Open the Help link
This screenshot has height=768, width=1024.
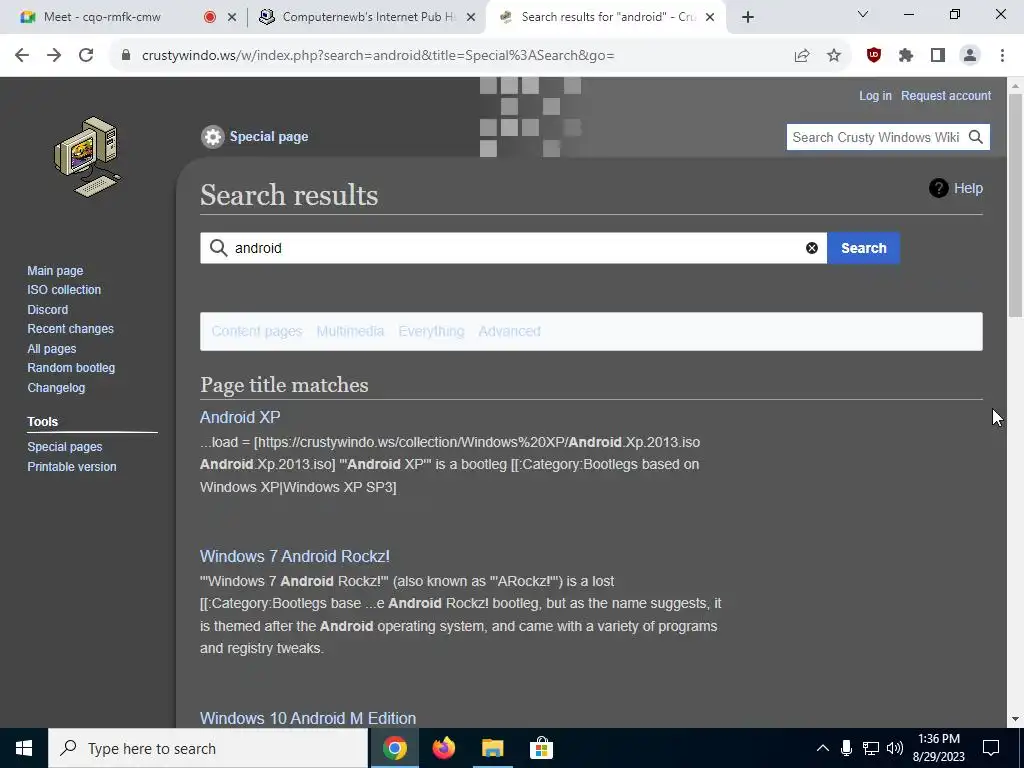[x=968, y=188]
